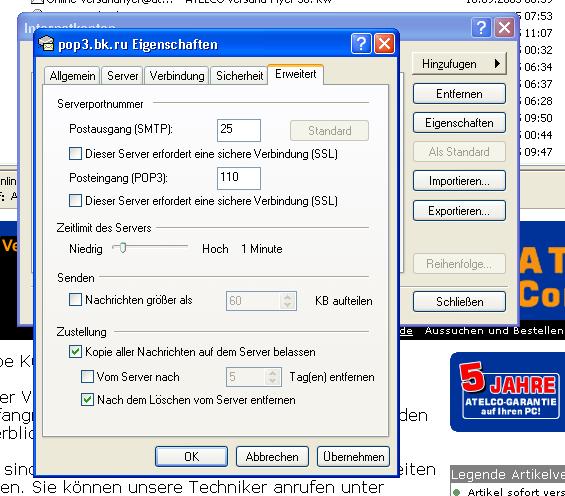The width and height of the screenshot is (565, 496).
Task: Uncheck Kopie aller Nachrichten auf dem Server belassen
Action: click(x=75, y=352)
